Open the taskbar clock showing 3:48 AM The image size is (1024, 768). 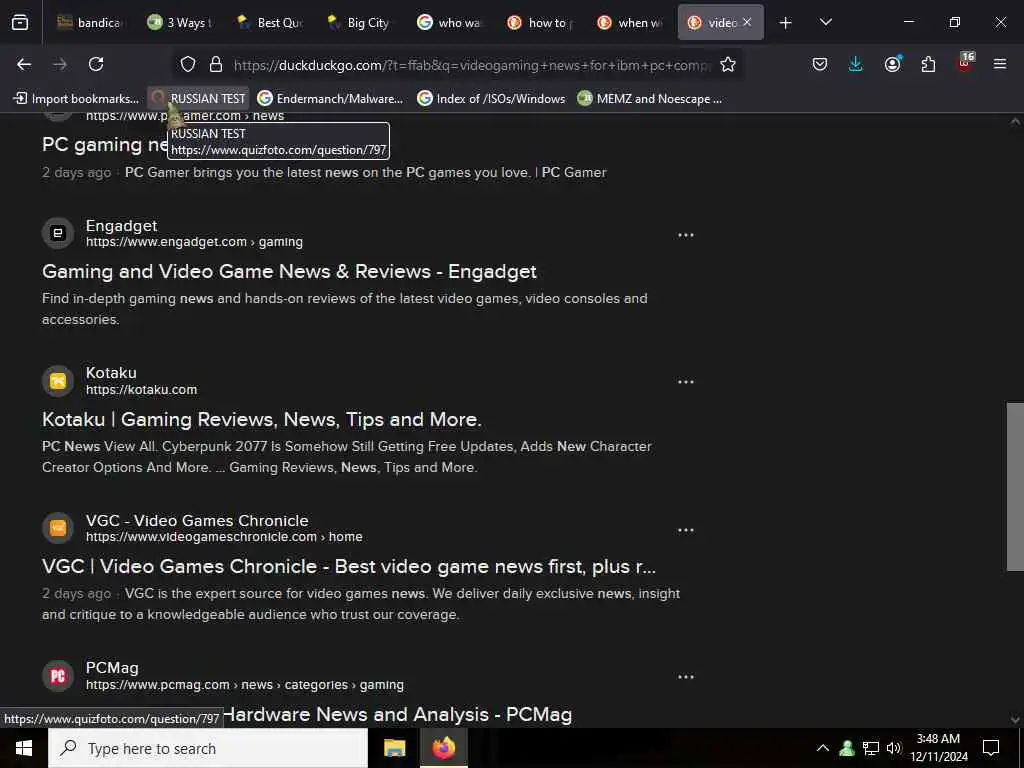(x=938, y=748)
